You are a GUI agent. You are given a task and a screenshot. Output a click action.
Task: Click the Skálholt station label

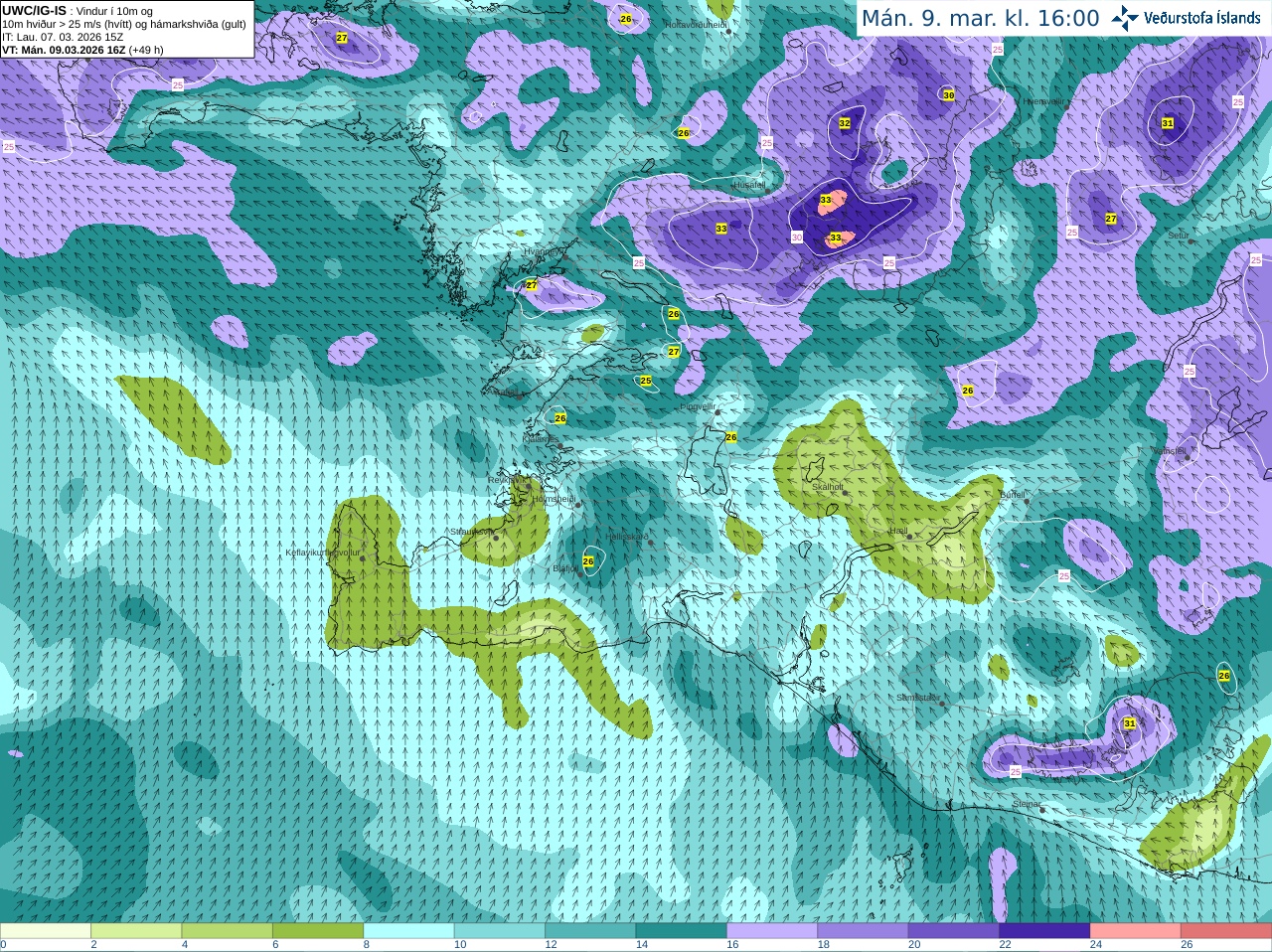tap(828, 487)
